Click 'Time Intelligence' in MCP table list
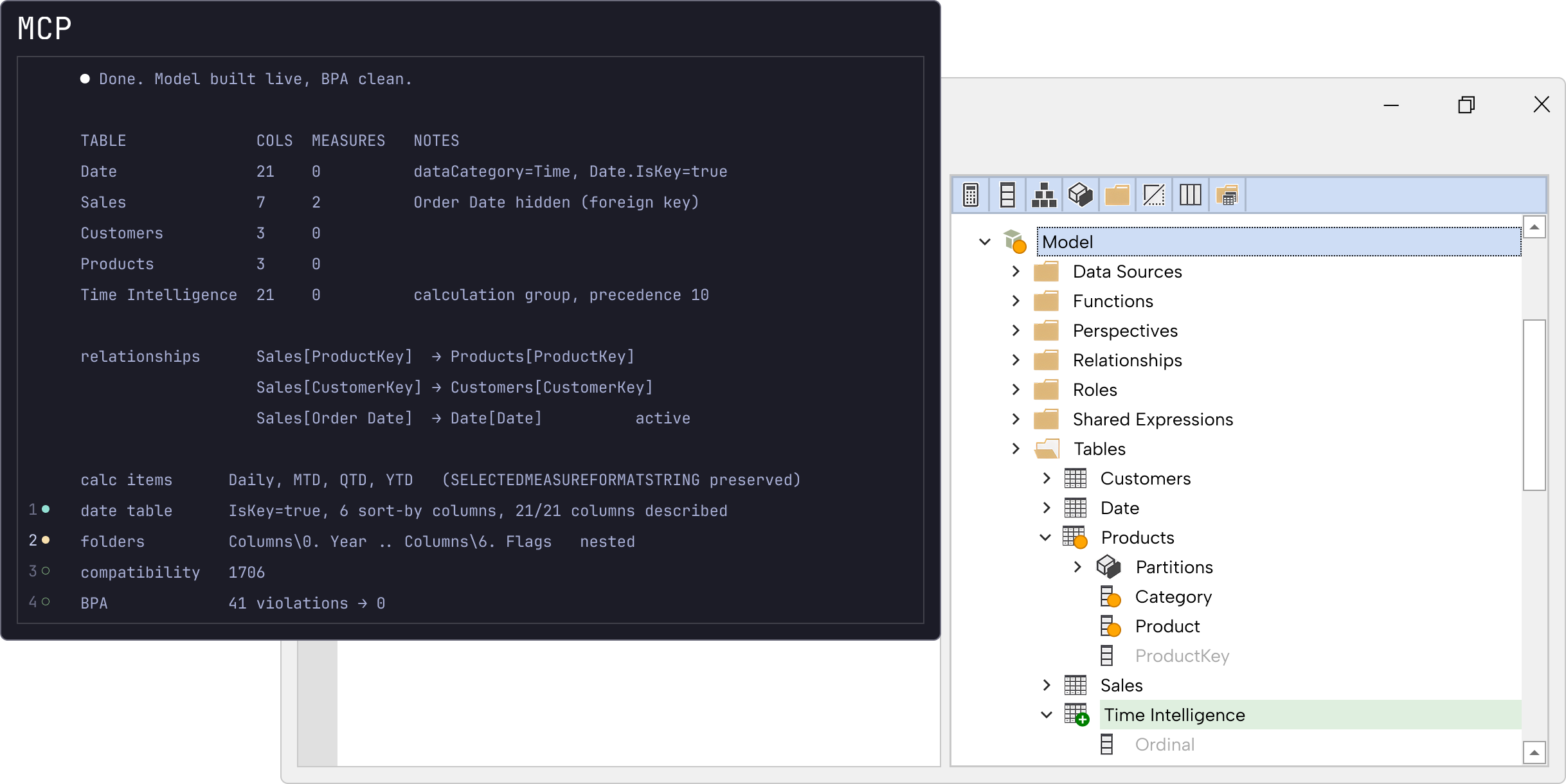 [x=159, y=294]
